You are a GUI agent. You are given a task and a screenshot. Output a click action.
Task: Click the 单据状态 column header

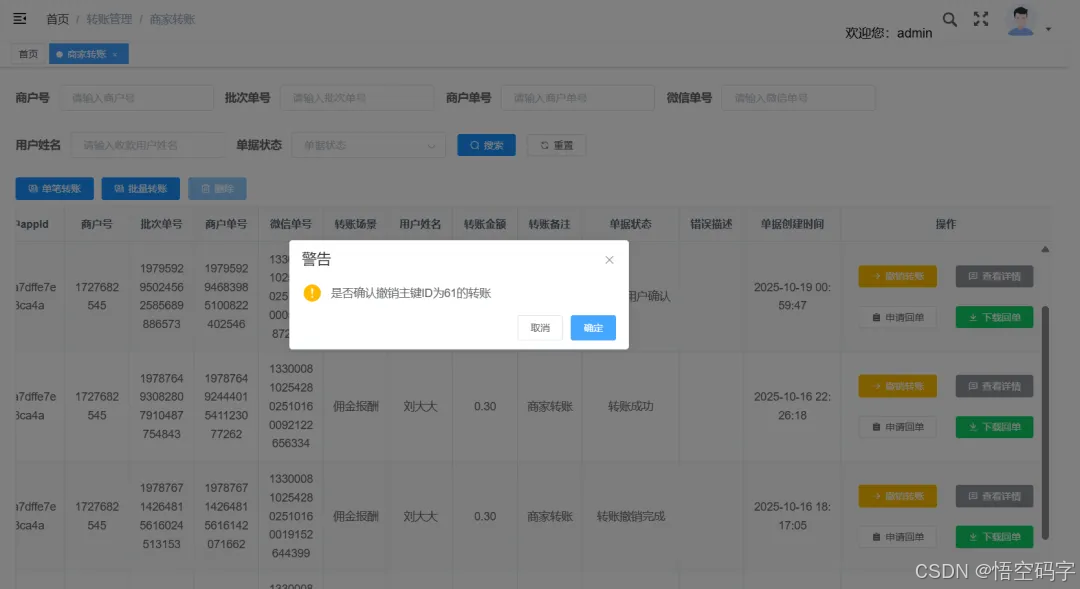tap(630, 224)
